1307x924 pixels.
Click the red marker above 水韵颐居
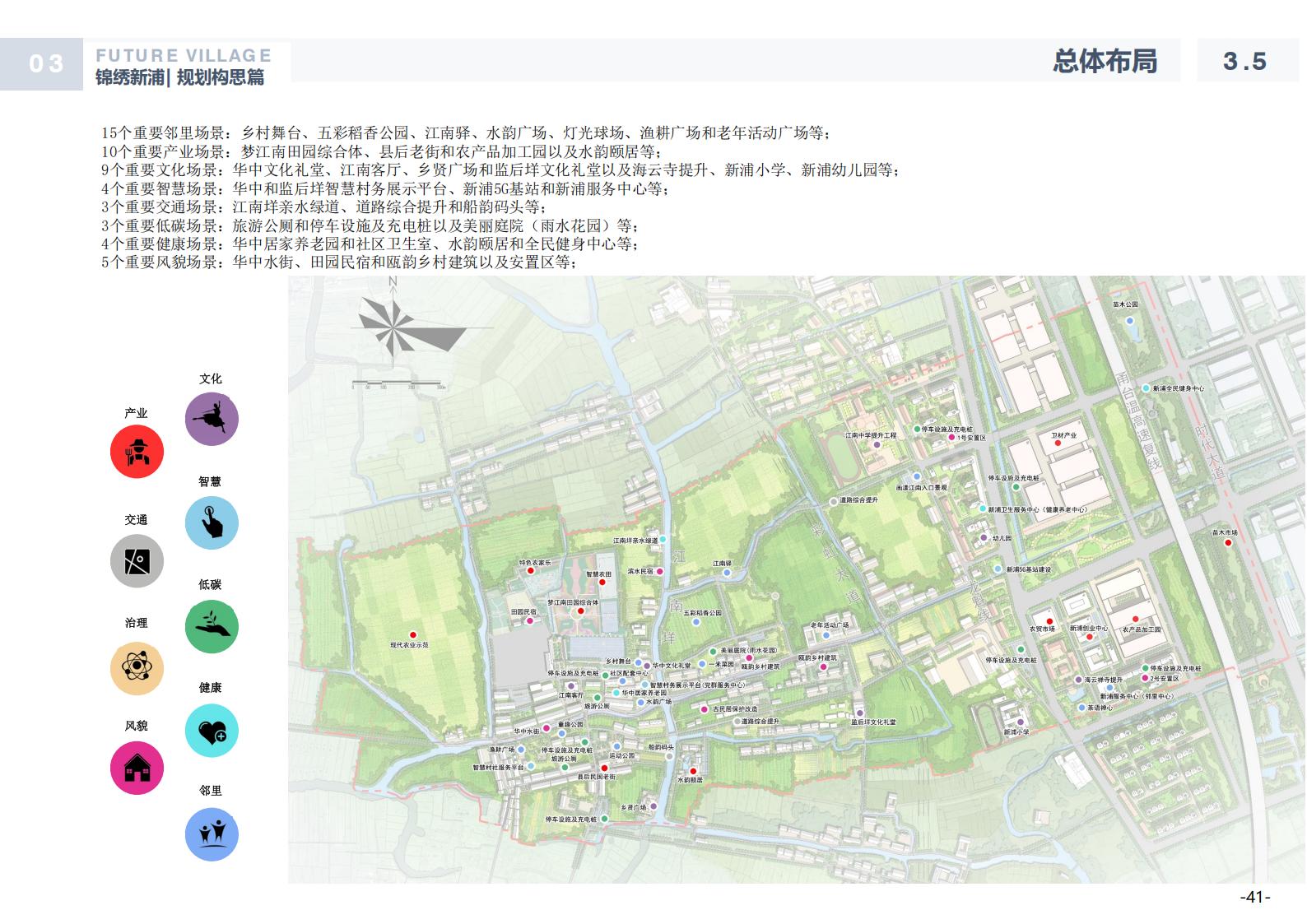tap(693, 771)
